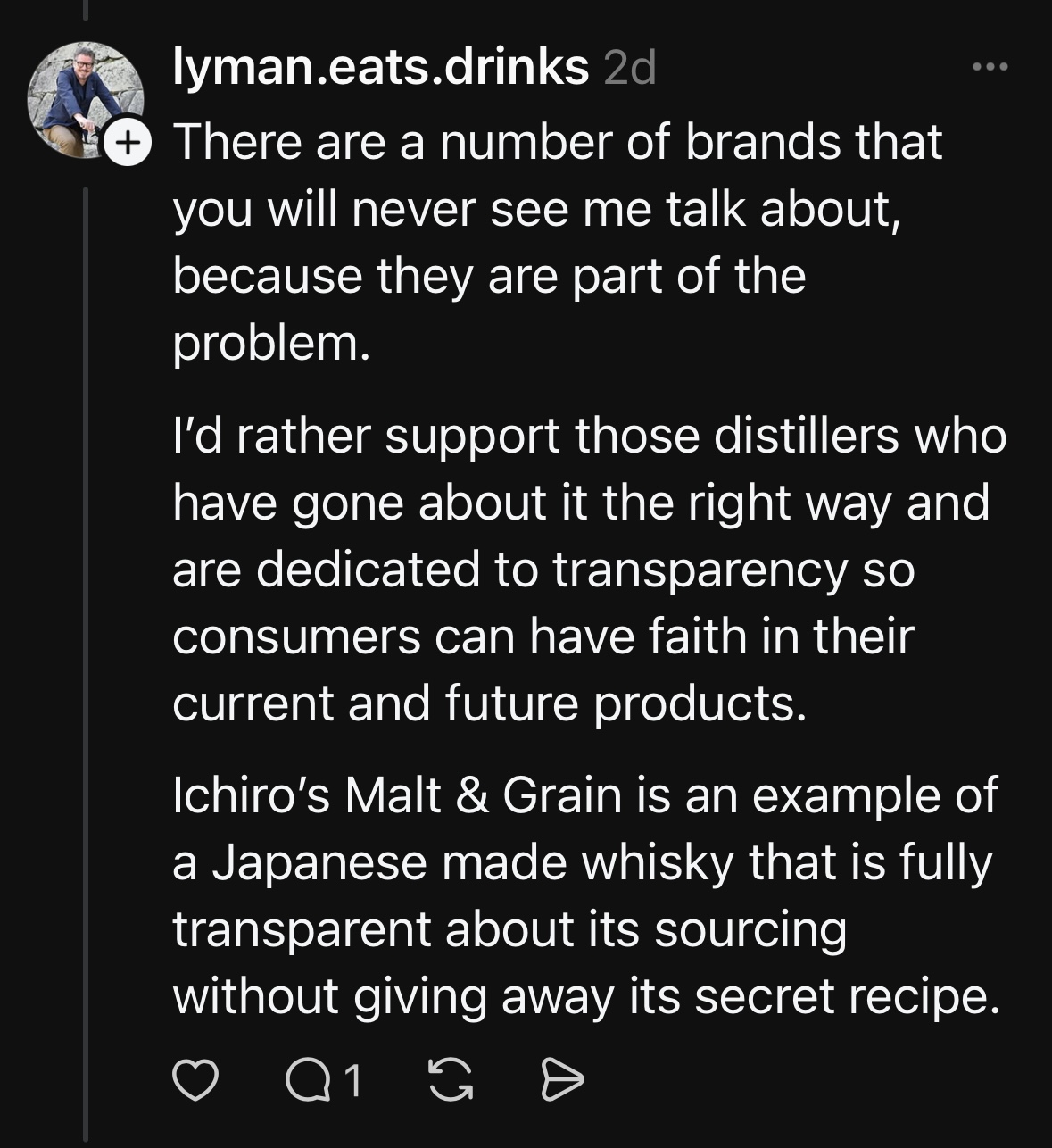Click the word "transparency" in the post
1052x1148 pixels.
(700, 570)
